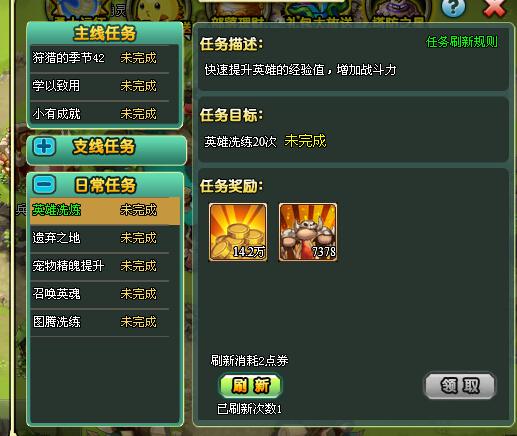Click the gray 领取 claim button

point(460,386)
